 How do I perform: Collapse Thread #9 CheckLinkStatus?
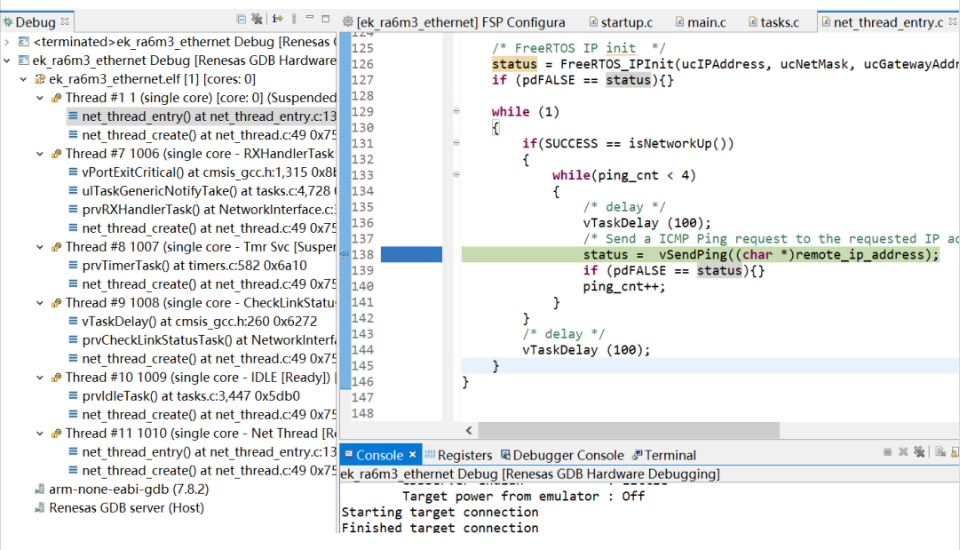click(40, 303)
